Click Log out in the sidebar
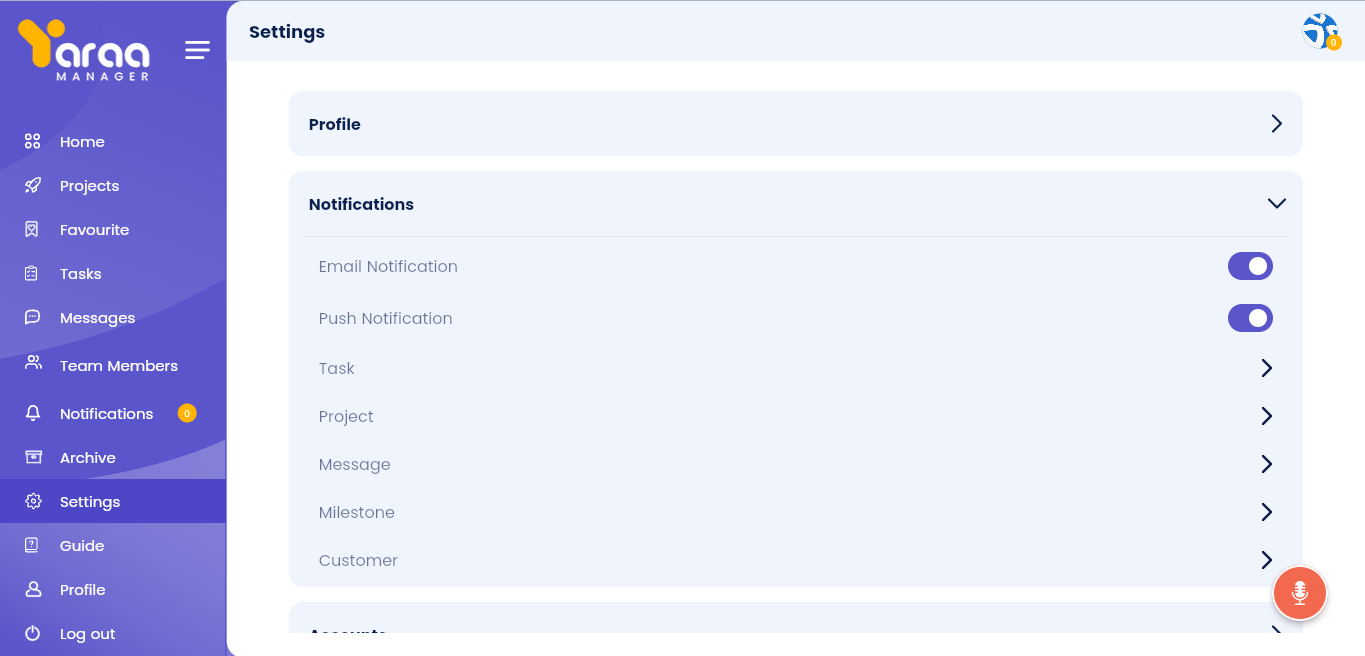Viewport: 1365px width, 656px height. (x=87, y=634)
